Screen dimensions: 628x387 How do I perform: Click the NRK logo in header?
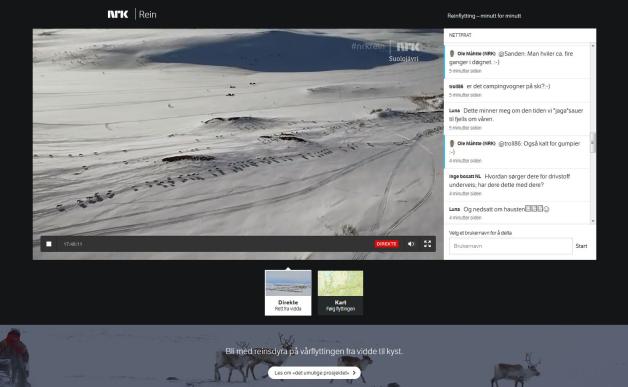(118, 14)
